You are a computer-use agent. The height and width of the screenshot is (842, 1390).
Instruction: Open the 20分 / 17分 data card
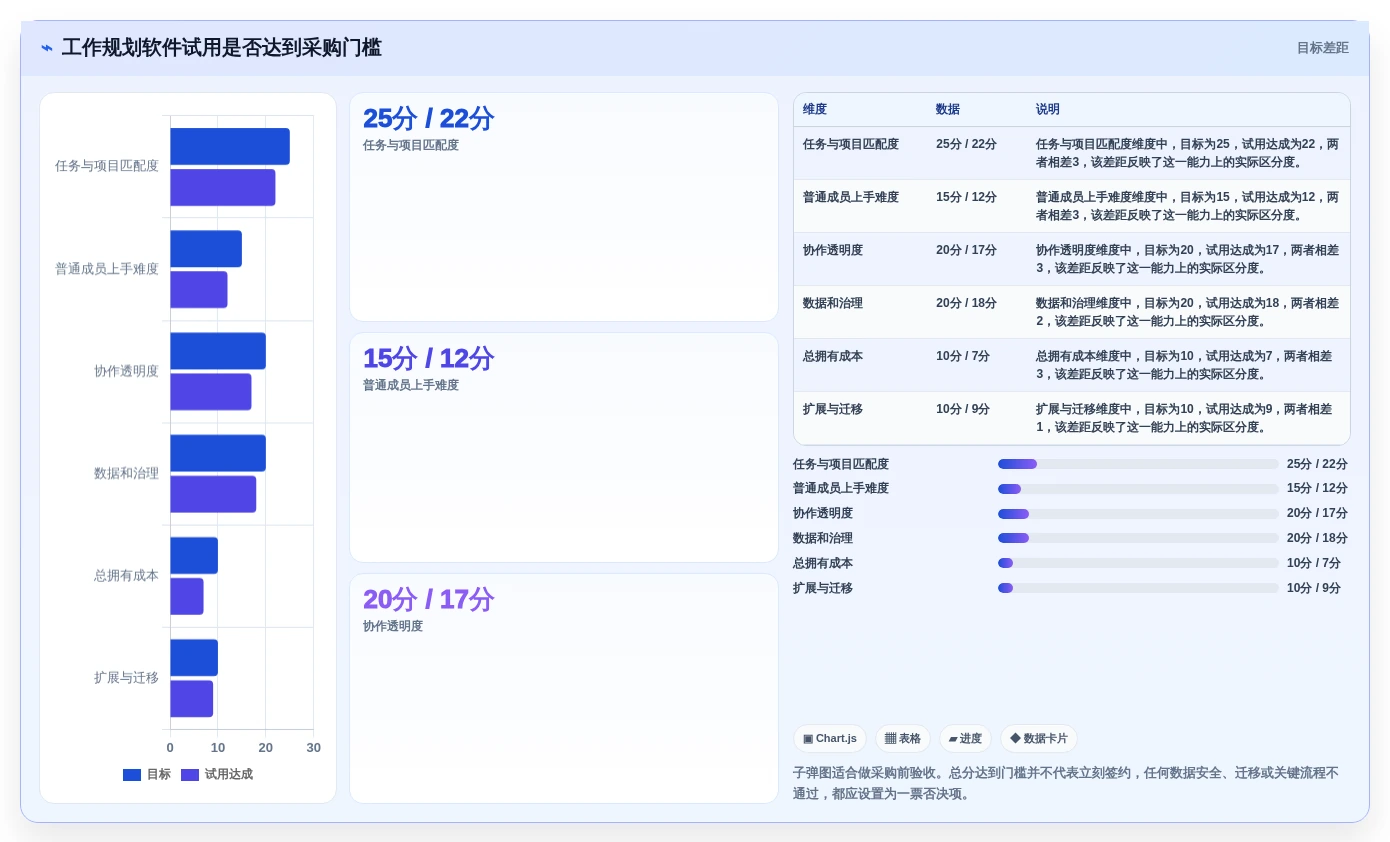point(564,688)
